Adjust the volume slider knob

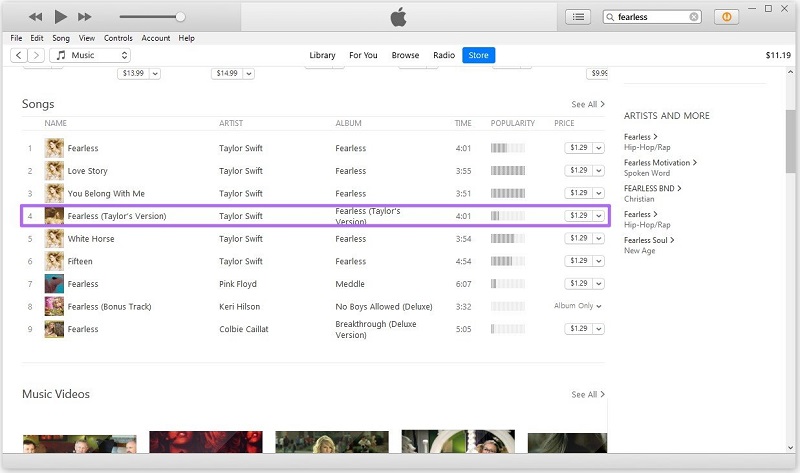pos(180,17)
